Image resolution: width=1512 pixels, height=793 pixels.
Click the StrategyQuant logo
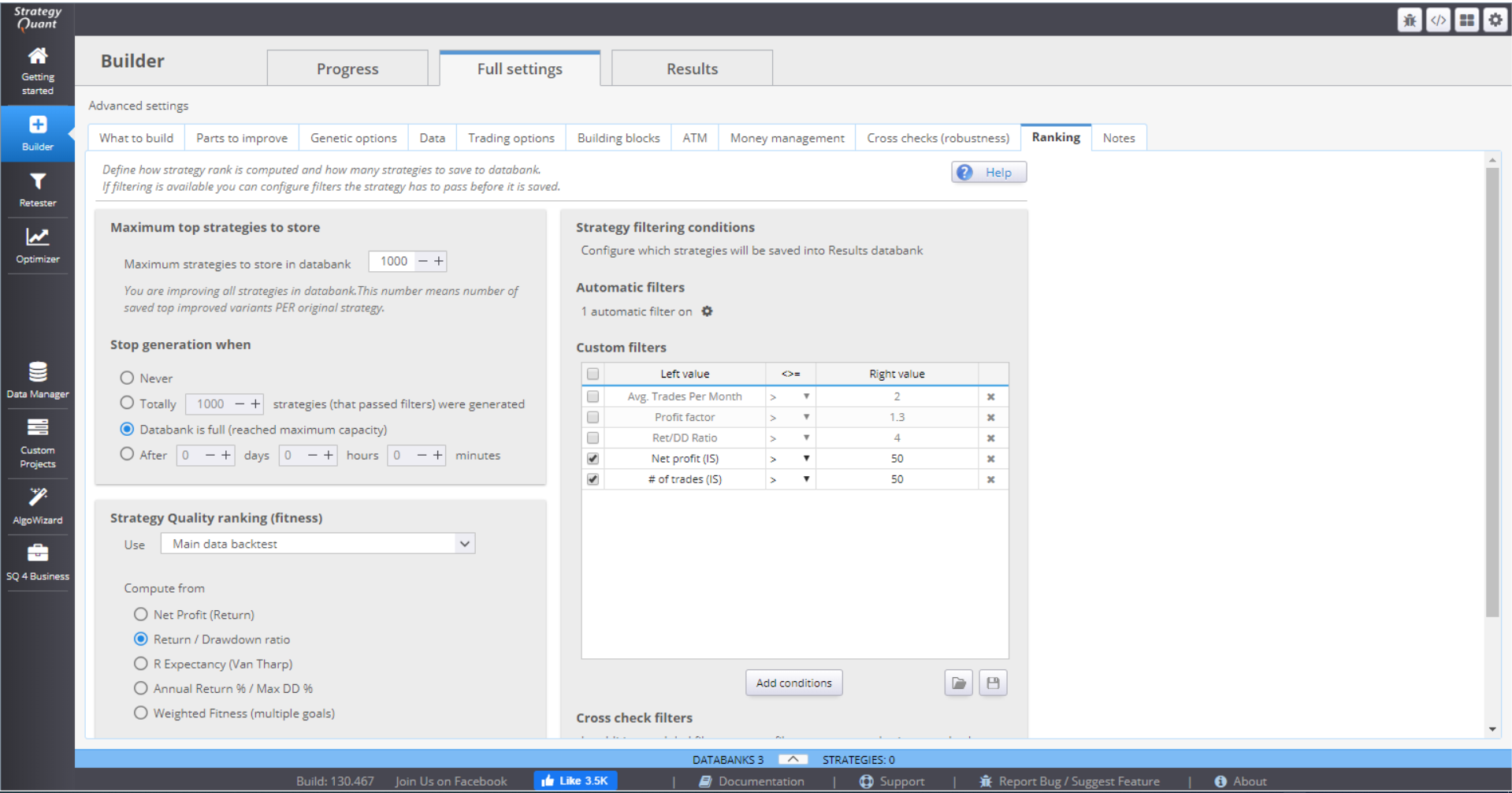pos(37,18)
